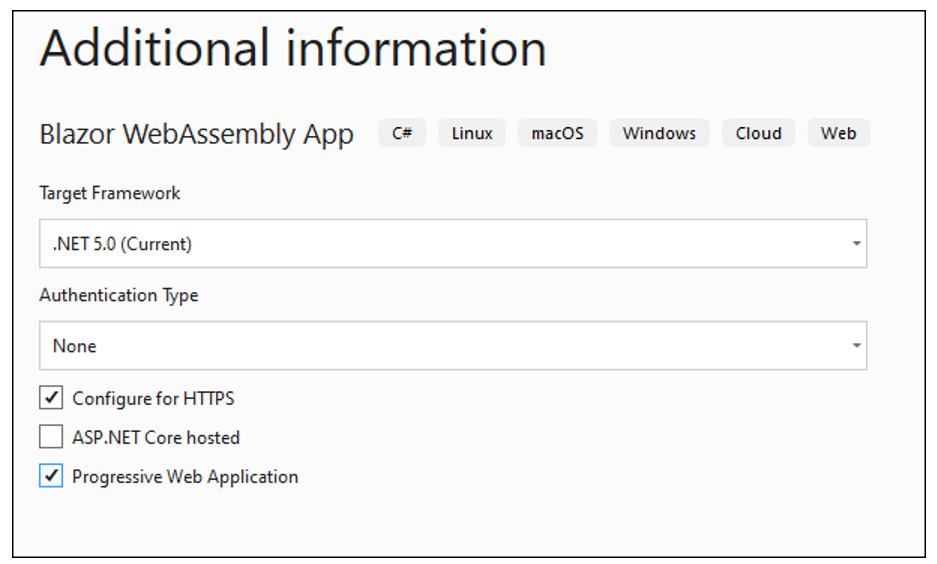Click the Additional information heading
Viewport: 937px width, 564px height.
(293, 48)
